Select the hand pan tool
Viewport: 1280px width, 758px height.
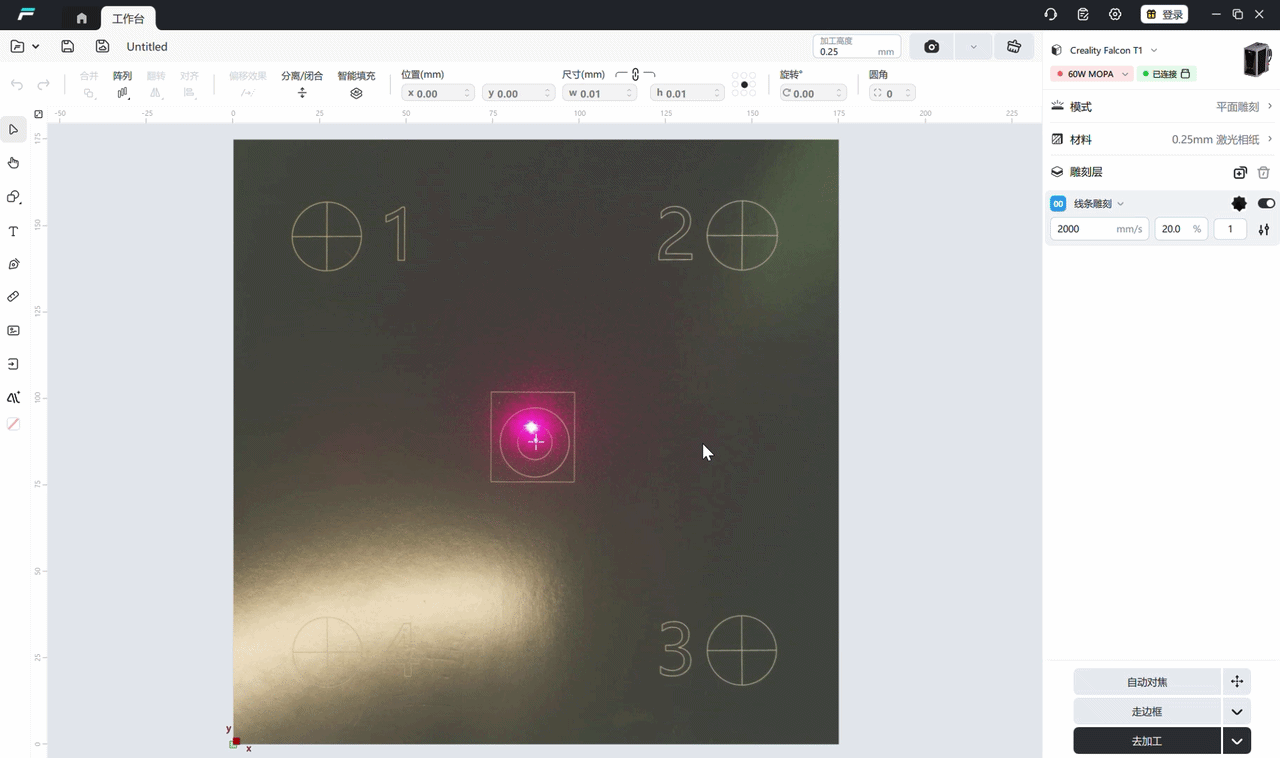point(14,163)
